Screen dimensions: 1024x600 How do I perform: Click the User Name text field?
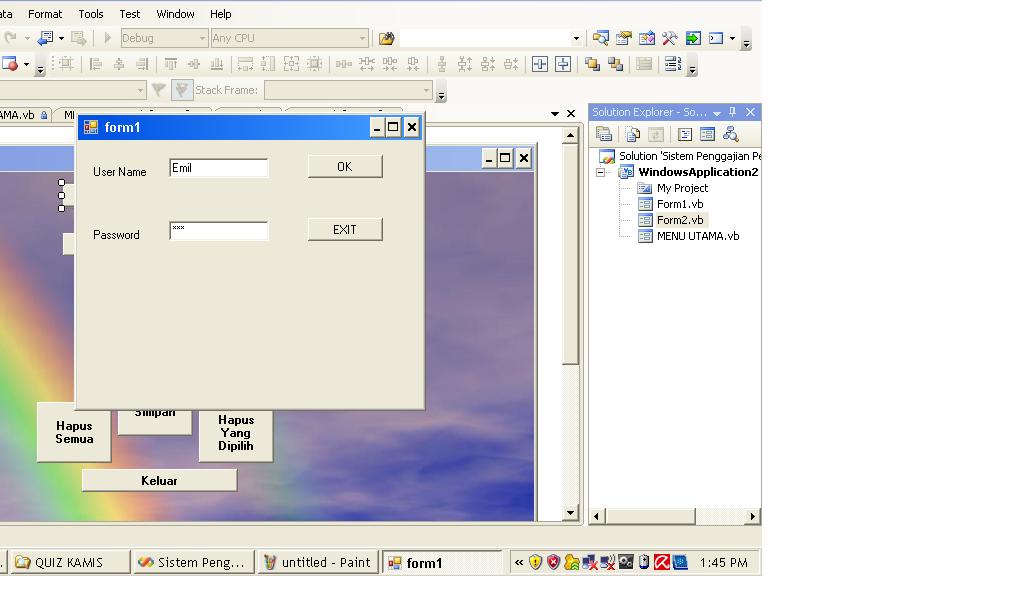pyautogui.click(x=219, y=168)
